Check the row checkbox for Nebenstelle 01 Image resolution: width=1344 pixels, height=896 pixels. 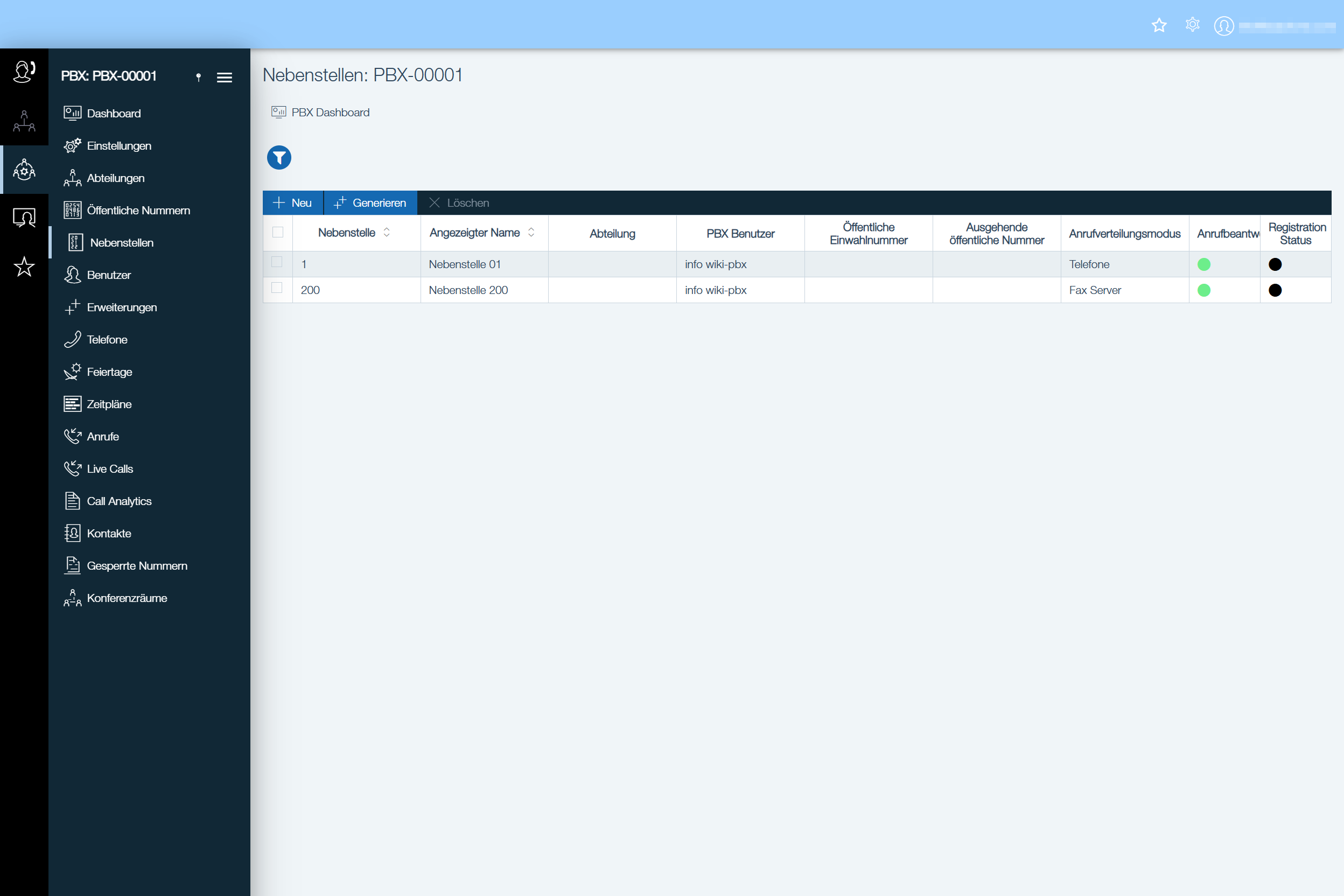tap(277, 262)
